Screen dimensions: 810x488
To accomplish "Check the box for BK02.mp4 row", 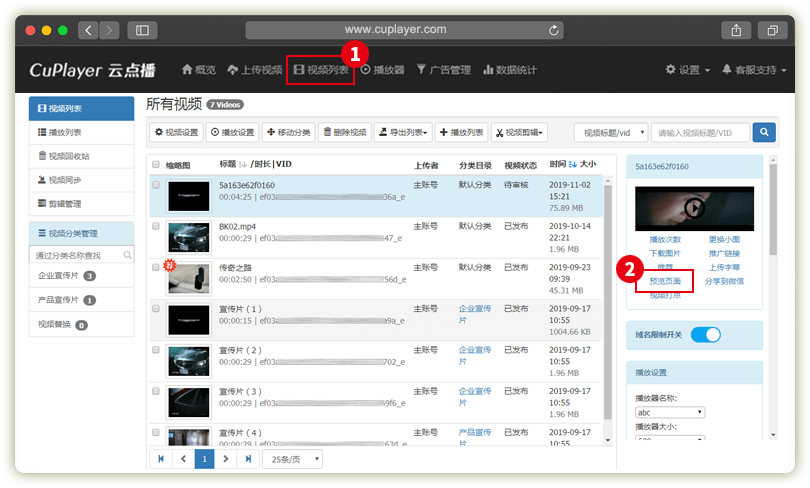I will [x=156, y=227].
